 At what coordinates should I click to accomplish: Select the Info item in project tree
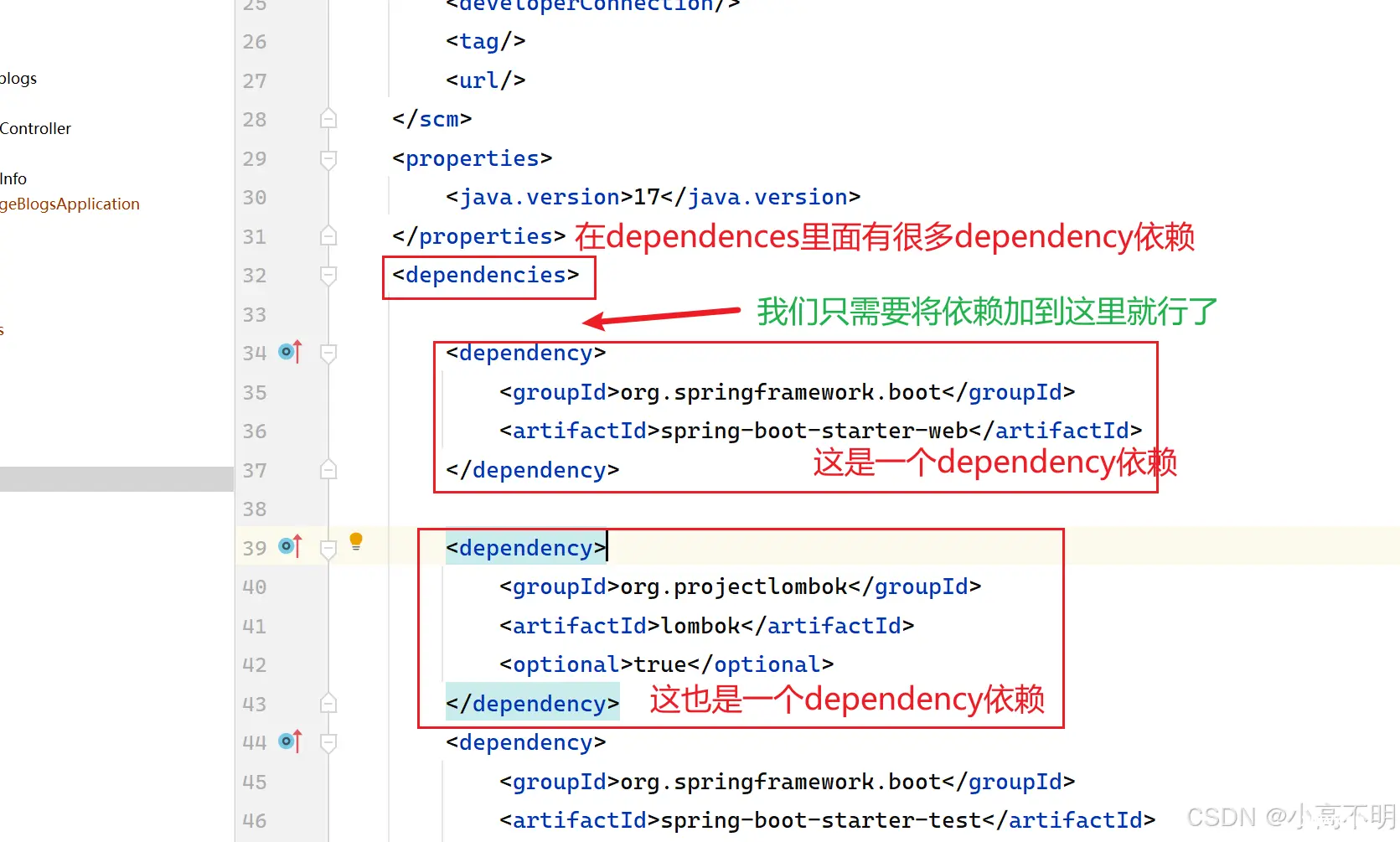pyautogui.click(x=13, y=178)
